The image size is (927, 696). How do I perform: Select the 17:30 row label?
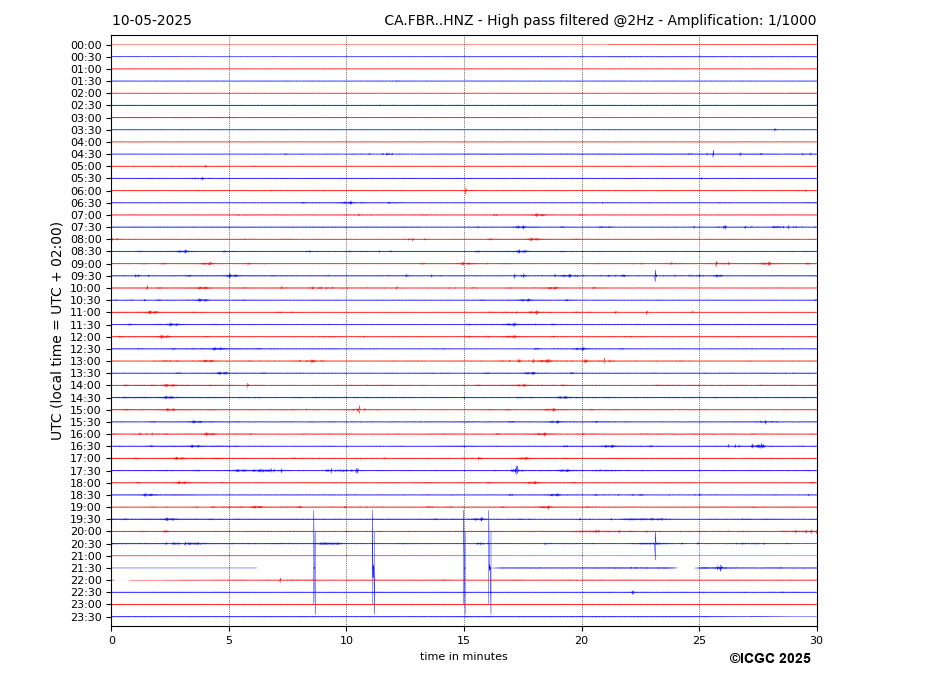pyautogui.click(x=86, y=471)
